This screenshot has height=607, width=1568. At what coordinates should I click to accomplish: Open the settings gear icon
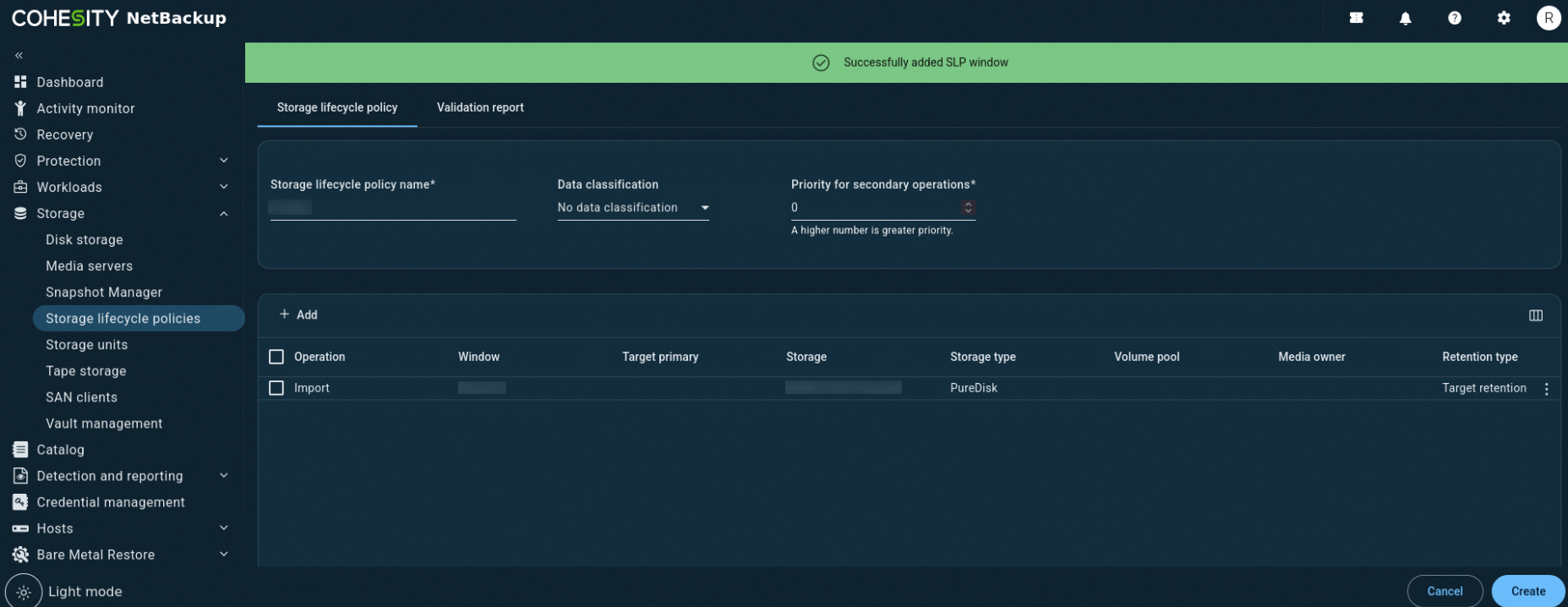click(x=1504, y=18)
